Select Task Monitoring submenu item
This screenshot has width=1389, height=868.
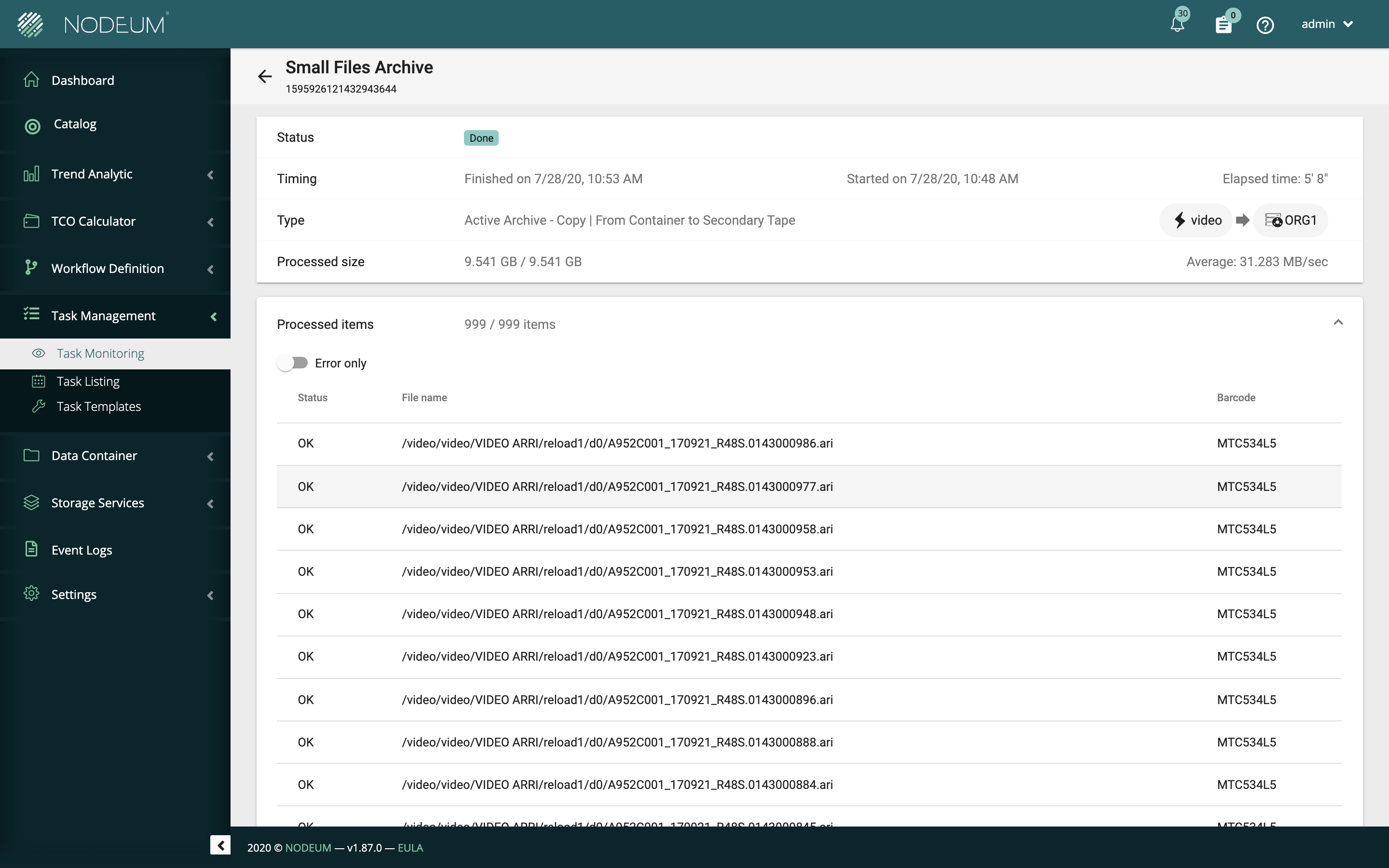pos(100,353)
